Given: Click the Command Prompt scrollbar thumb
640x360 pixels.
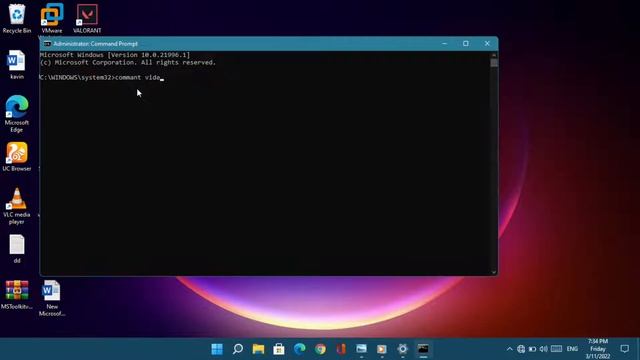Looking at the screenshot, I should point(494,63).
